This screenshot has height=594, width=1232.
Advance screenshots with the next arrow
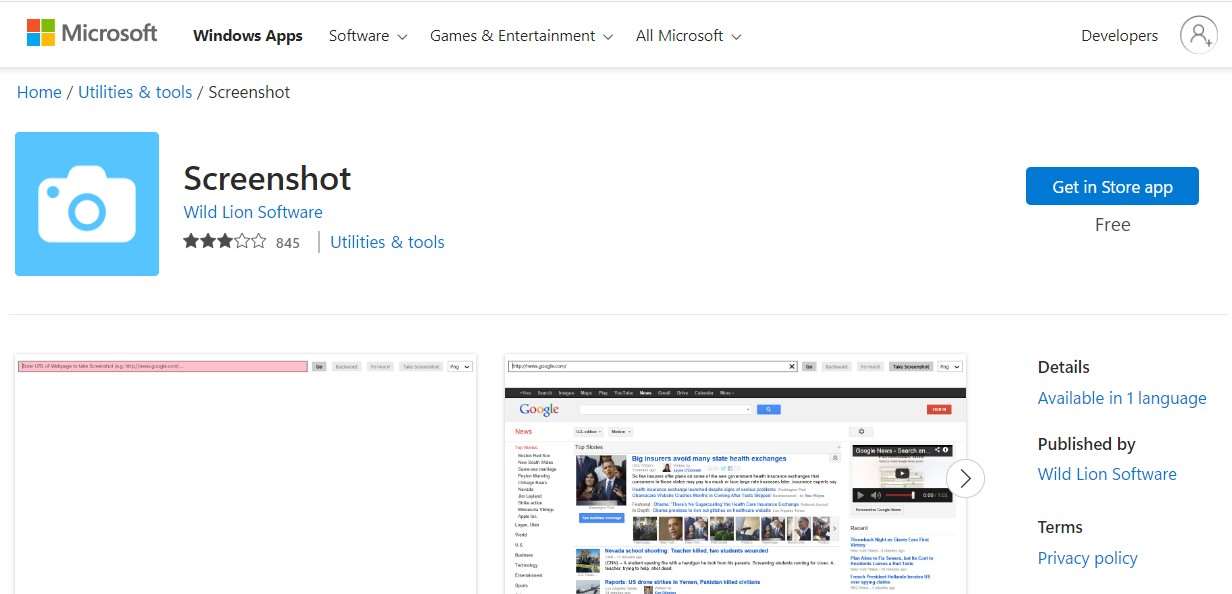click(965, 479)
